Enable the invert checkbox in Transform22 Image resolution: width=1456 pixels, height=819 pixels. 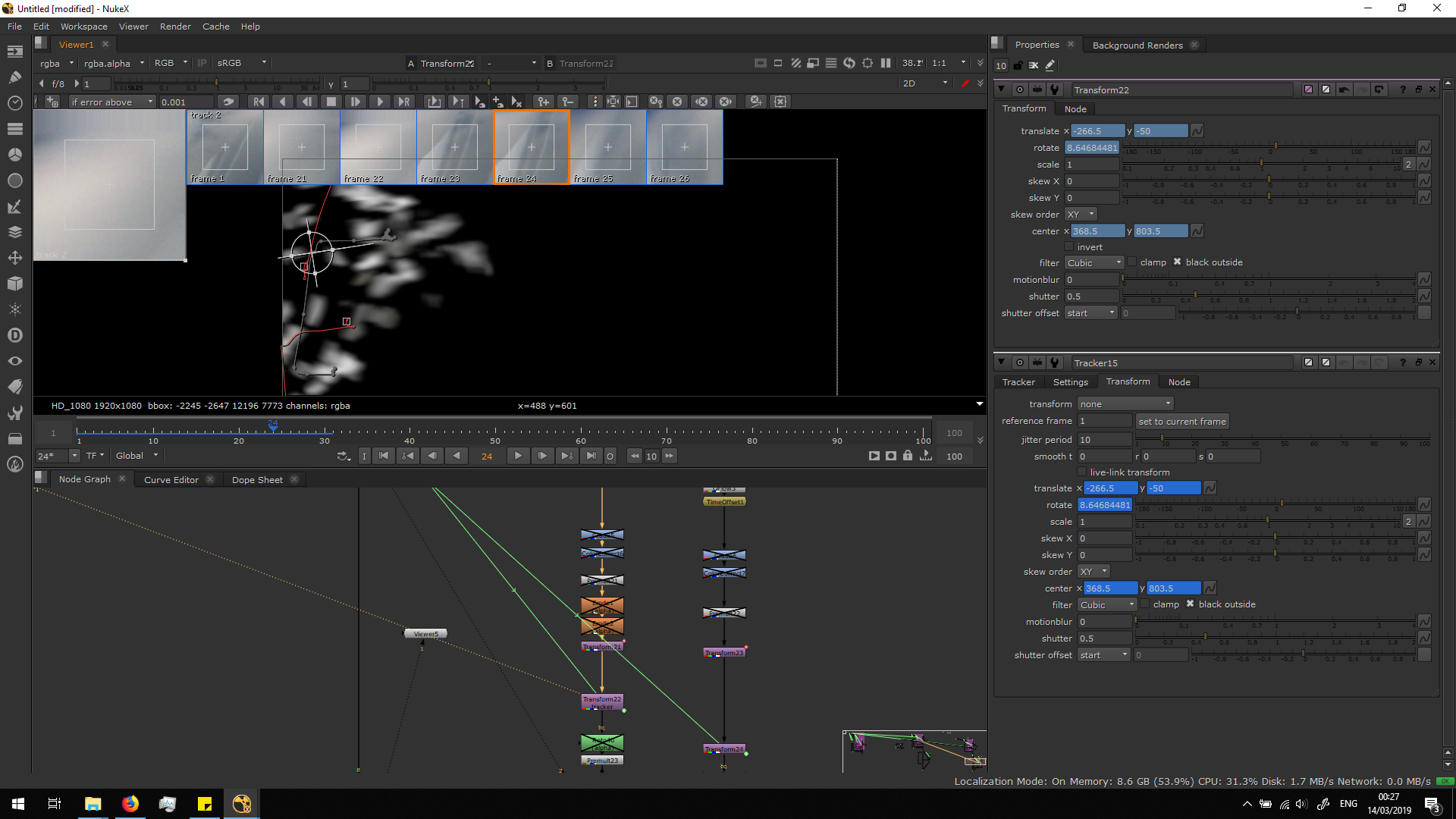[1069, 247]
